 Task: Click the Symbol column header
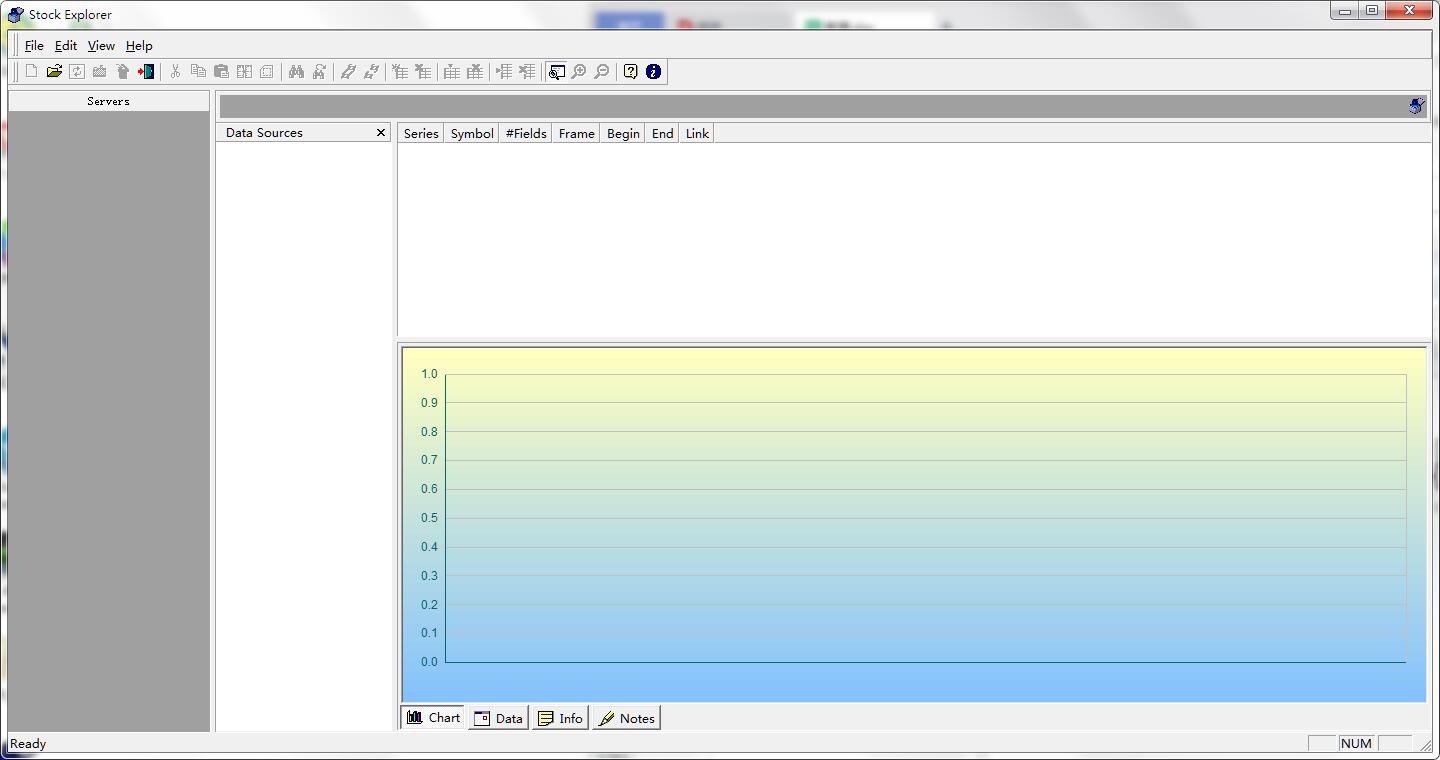tap(472, 134)
